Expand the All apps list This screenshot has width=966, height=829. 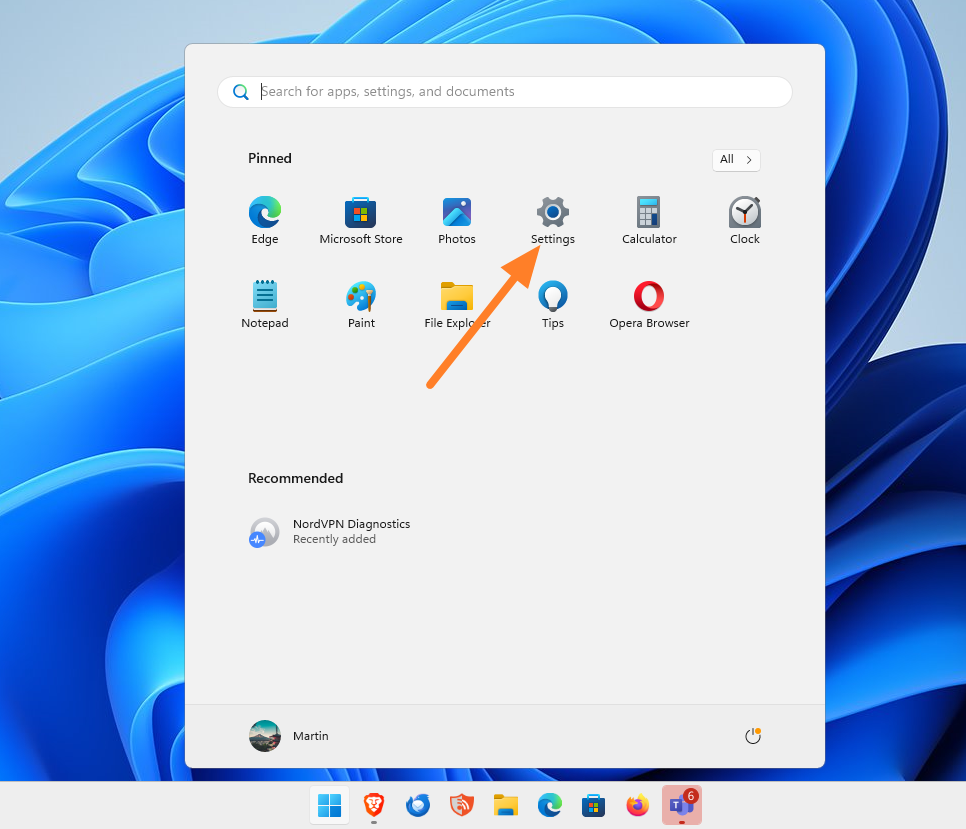736,160
